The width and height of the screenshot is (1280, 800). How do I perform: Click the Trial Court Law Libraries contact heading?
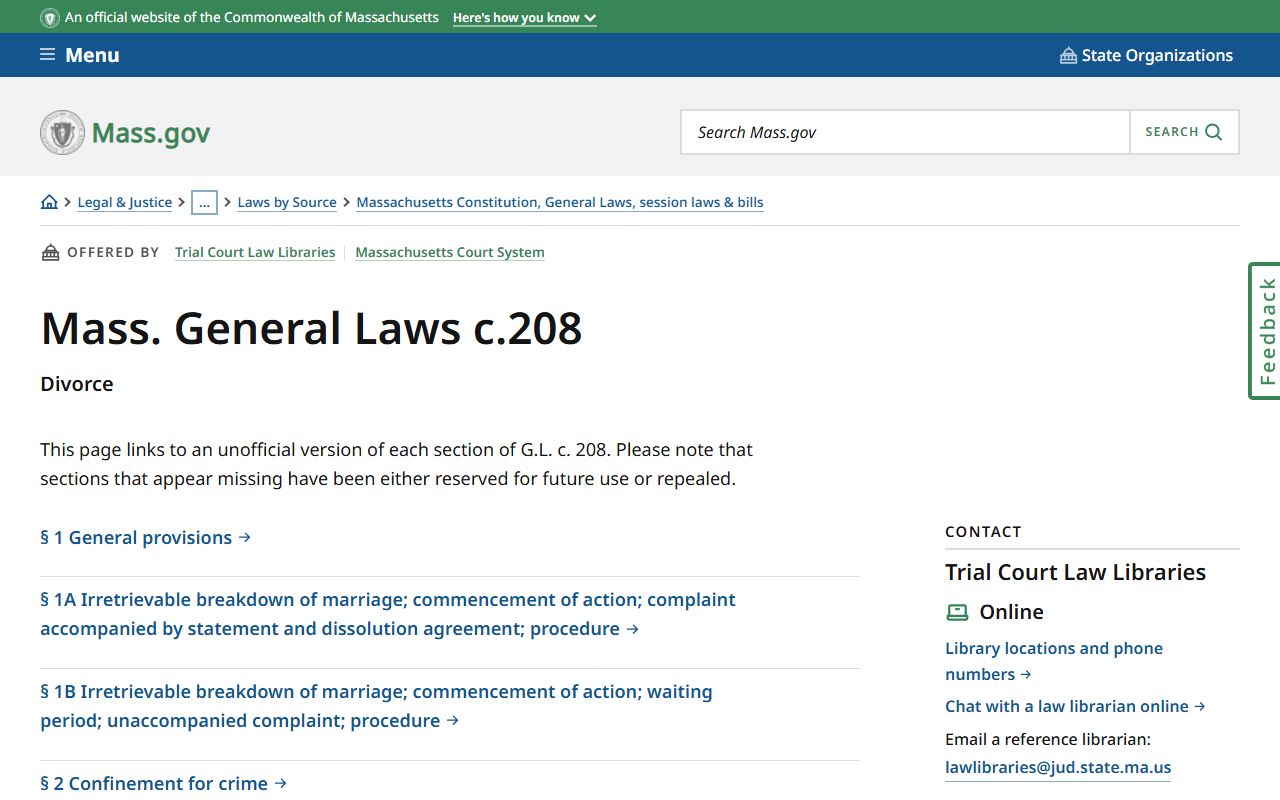tap(1075, 572)
